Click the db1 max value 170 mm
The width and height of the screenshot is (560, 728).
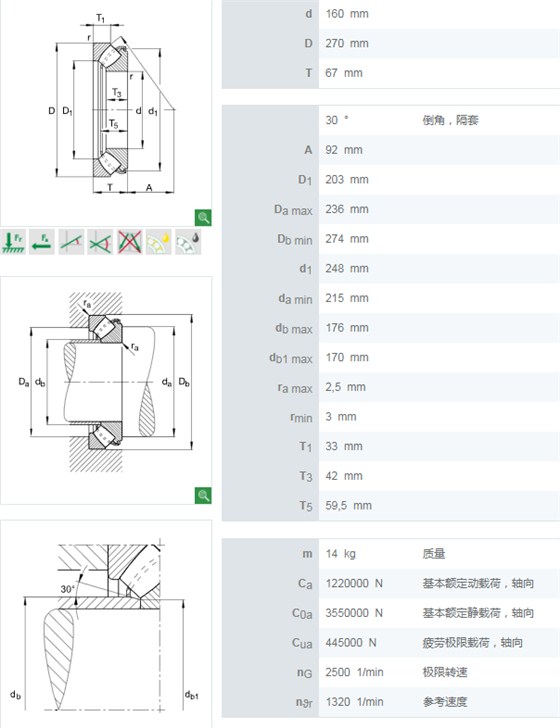tap(347, 358)
